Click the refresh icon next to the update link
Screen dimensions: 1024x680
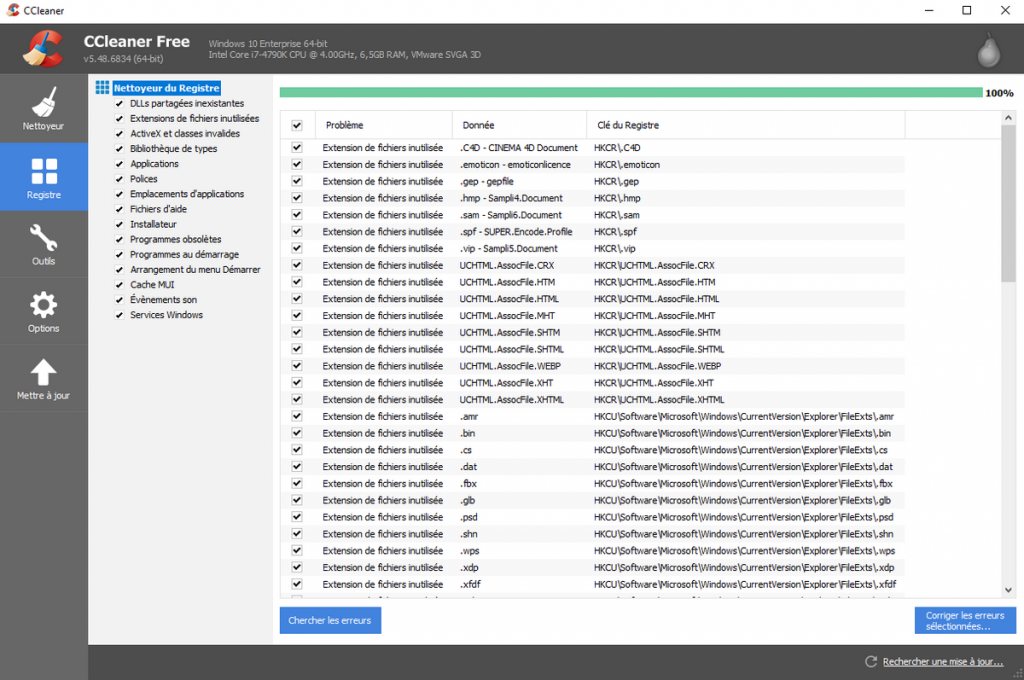click(x=870, y=662)
